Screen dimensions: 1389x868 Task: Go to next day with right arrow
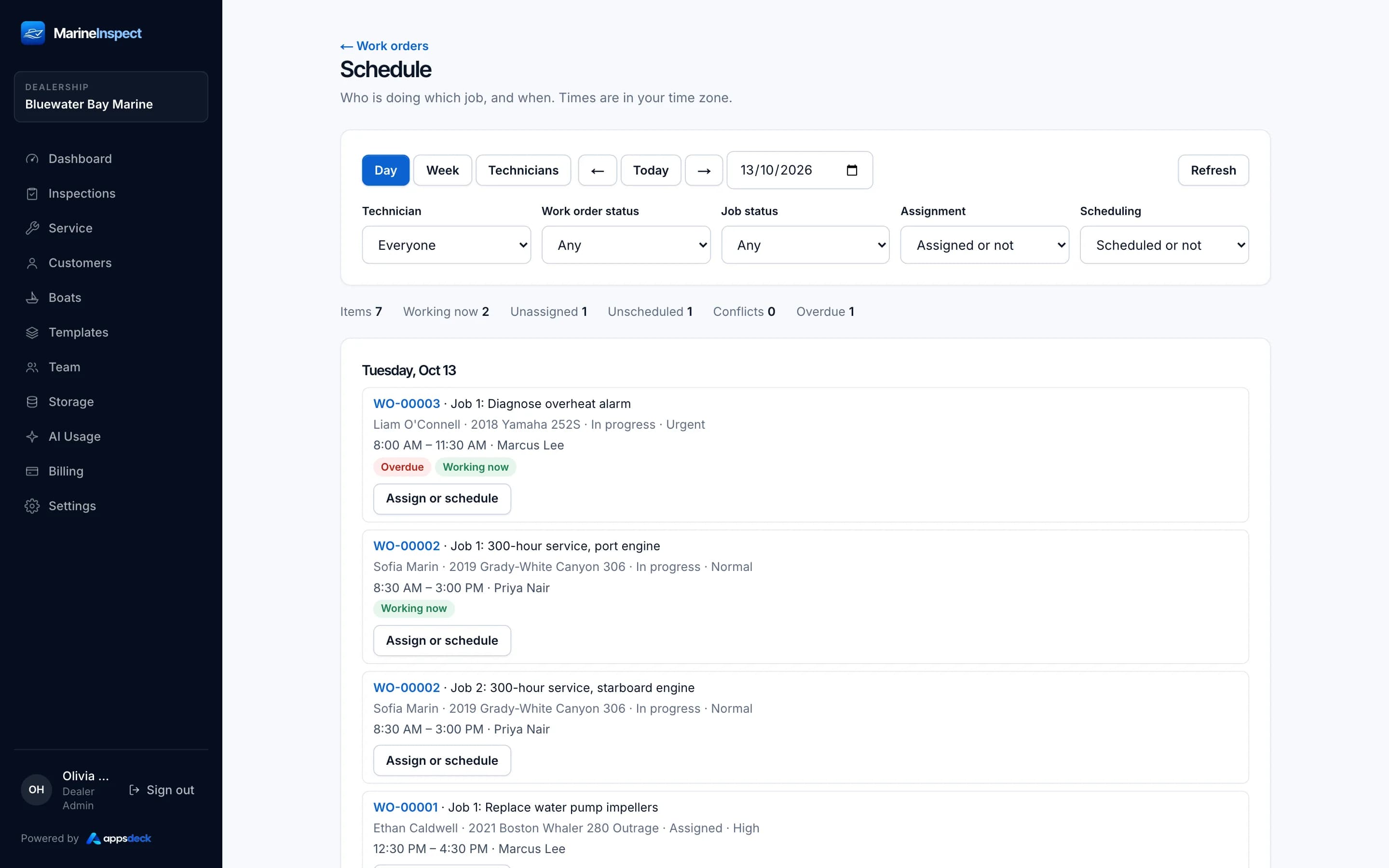point(704,170)
